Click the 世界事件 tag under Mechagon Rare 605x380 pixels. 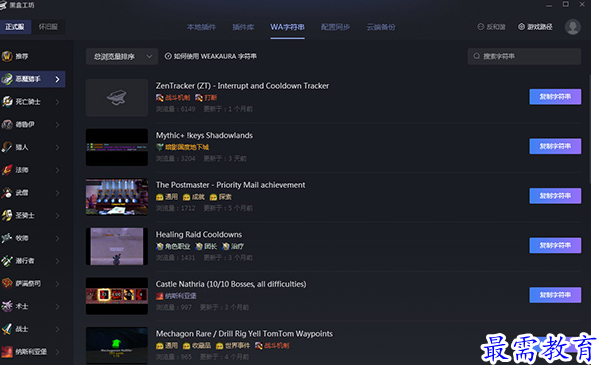(233, 346)
